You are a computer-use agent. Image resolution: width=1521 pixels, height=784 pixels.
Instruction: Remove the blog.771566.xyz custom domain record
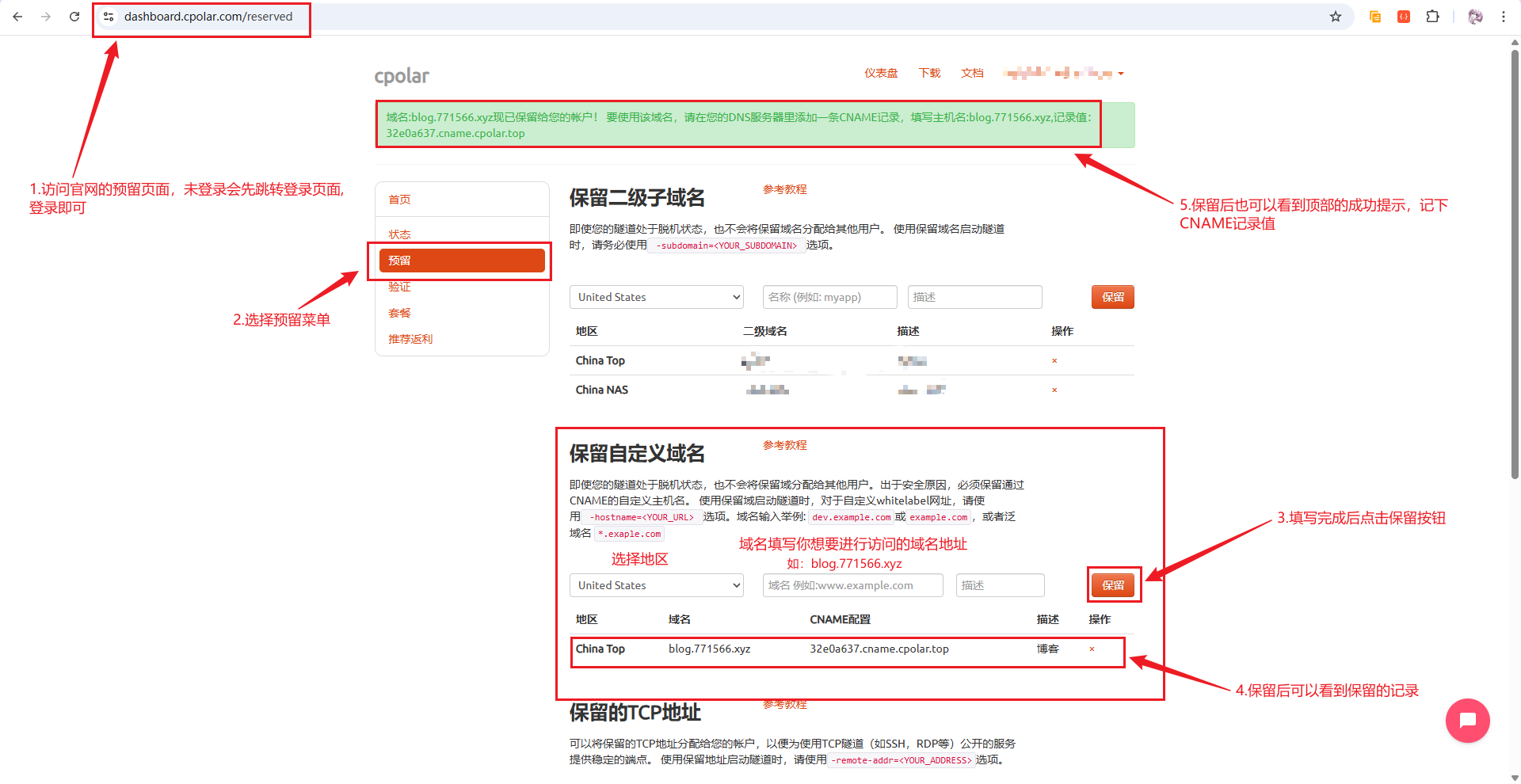pos(1092,649)
